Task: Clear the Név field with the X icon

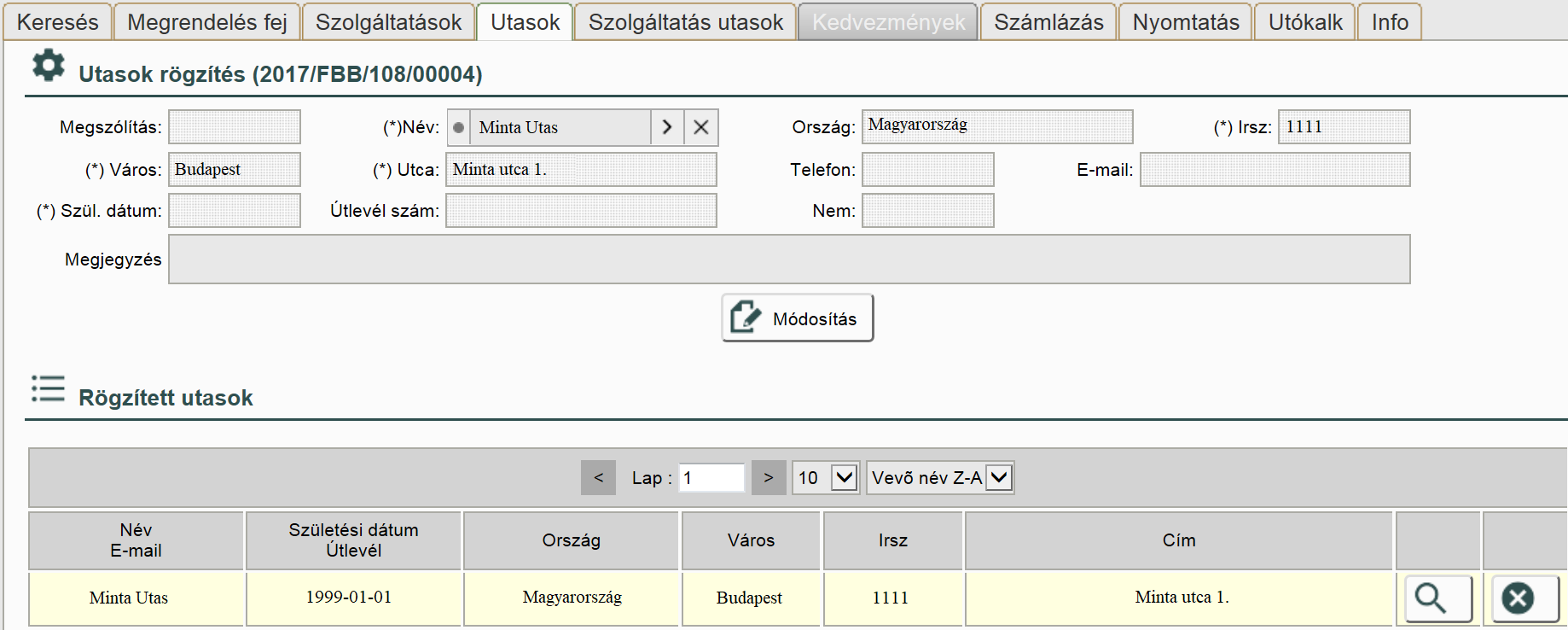Action: 701,127
